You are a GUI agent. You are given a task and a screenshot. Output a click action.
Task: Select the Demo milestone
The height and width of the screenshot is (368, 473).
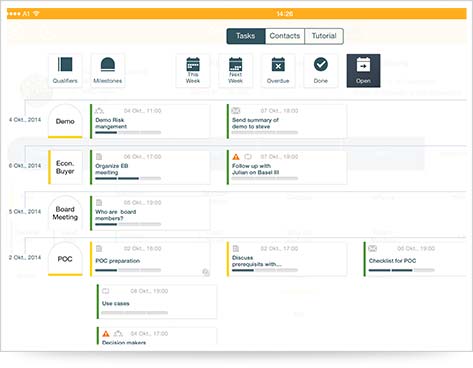[65, 121]
